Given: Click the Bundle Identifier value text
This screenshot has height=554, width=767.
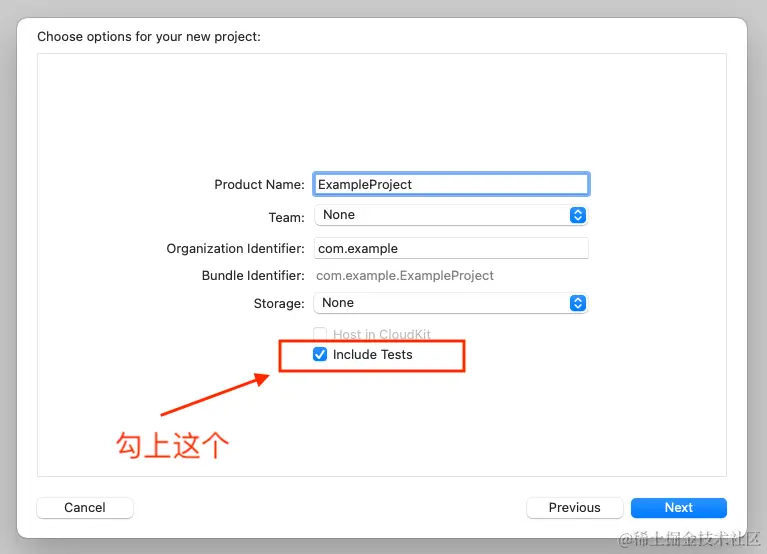Looking at the screenshot, I should tap(405, 276).
